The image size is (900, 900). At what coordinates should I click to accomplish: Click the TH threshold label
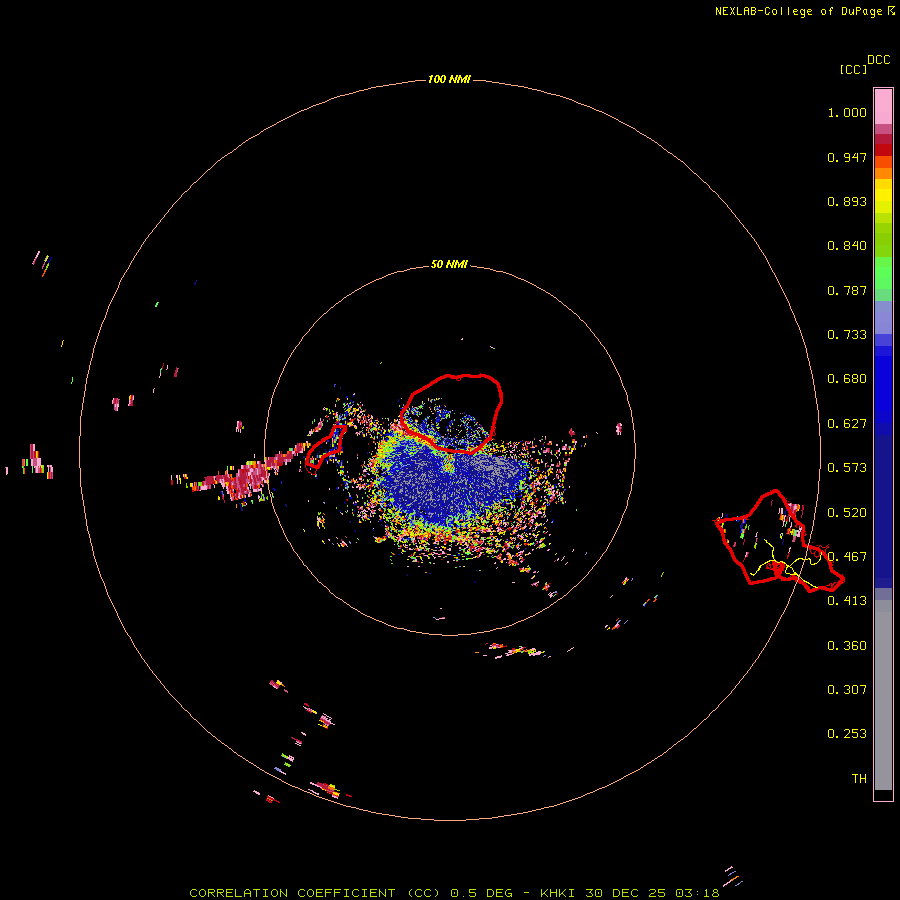pyautogui.click(x=859, y=779)
